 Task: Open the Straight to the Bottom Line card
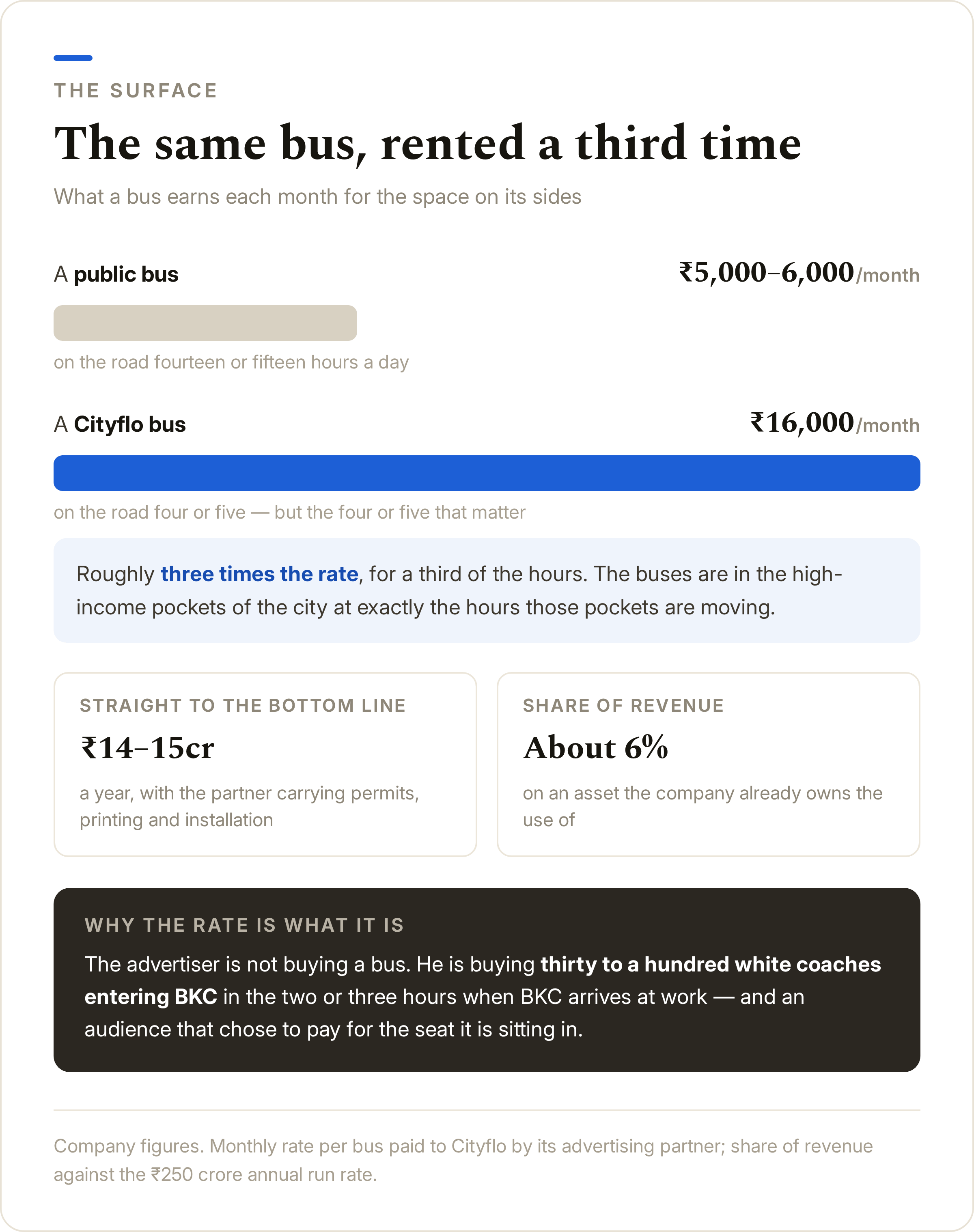click(265, 764)
